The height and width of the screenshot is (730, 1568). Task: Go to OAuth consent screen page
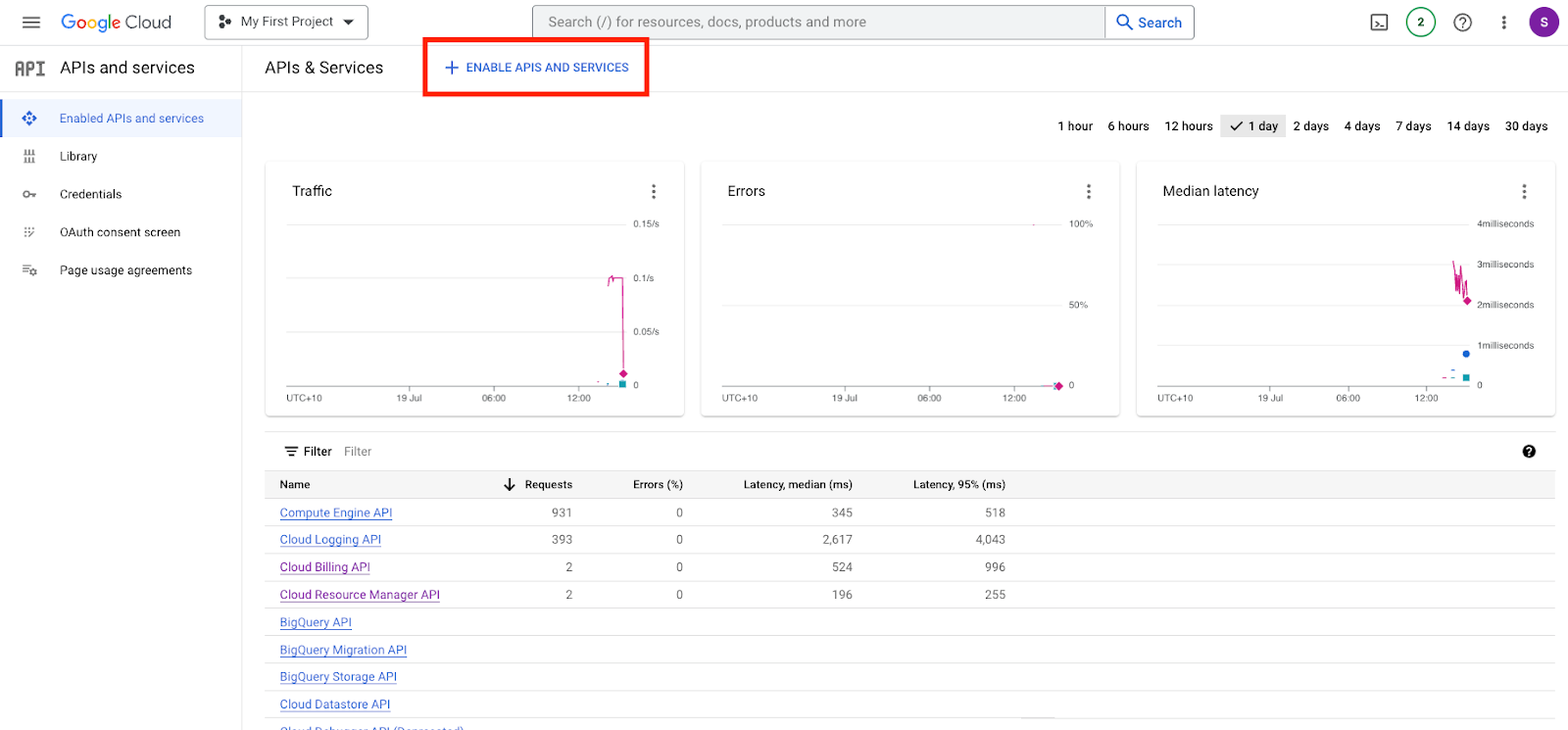120,233
